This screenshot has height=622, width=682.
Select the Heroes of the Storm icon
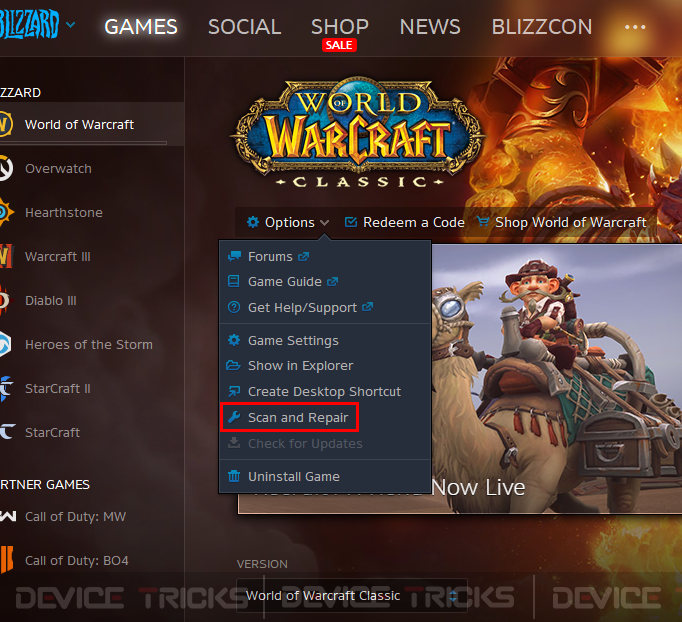(5, 344)
